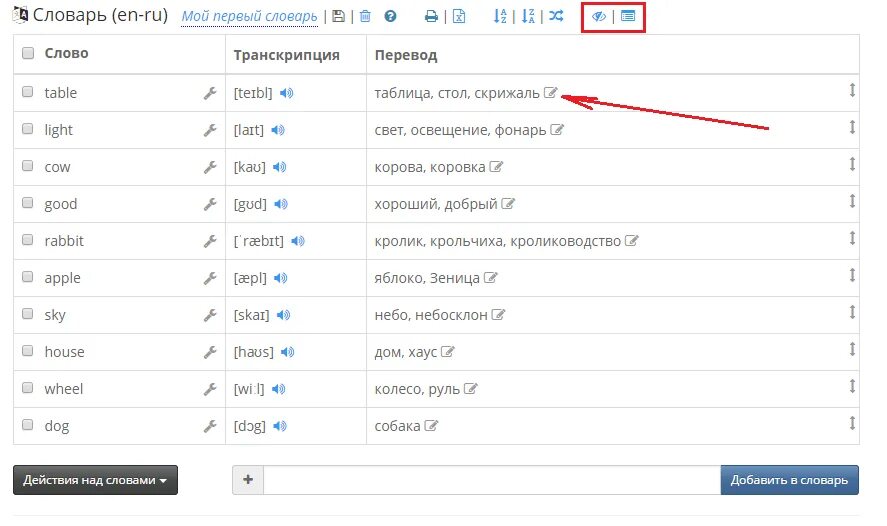Screen dimensions: 887x526
Task: Sort words A to Z
Action: [x=500, y=16]
